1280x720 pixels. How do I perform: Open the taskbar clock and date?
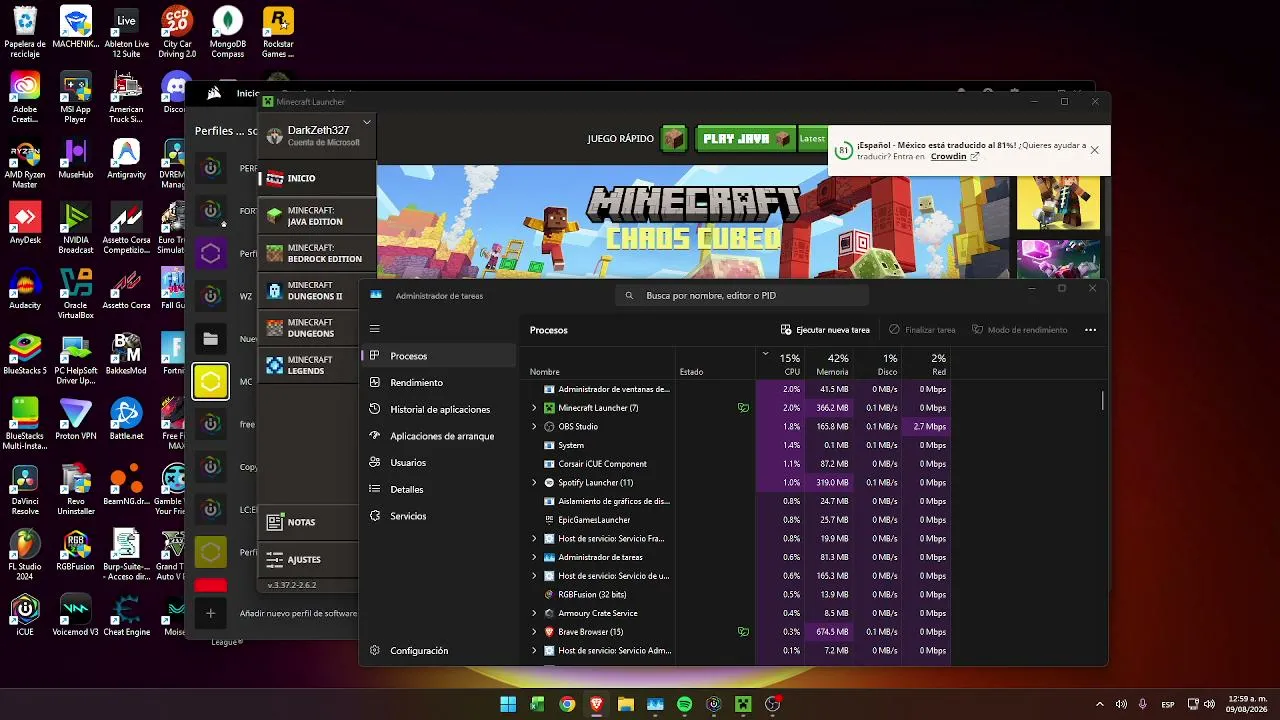1247,704
